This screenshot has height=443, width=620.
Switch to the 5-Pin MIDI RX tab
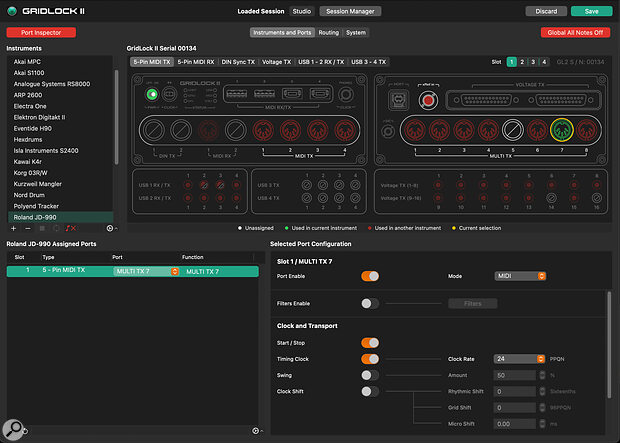click(x=196, y=62)
